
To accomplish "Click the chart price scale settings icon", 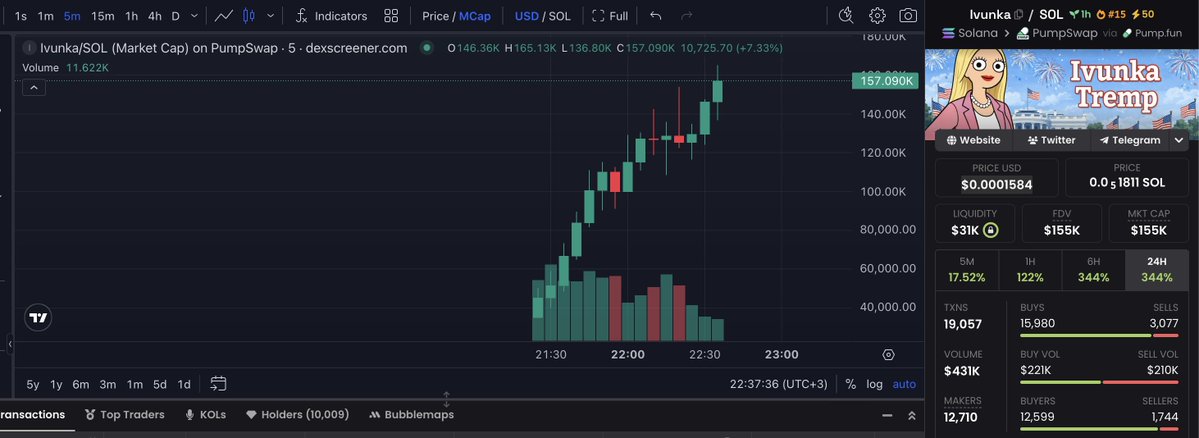I will 888,355.
